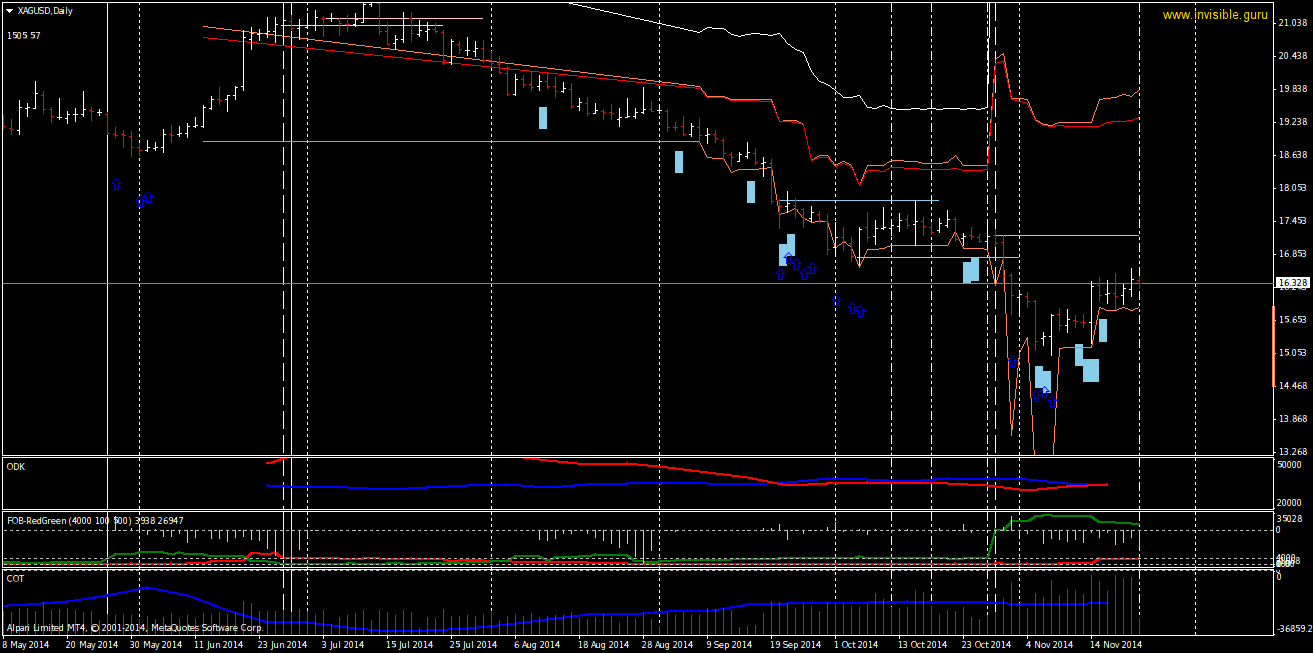The width and height of the screenshot is (1313, 653).
Task: Click the 17.453 price scale label
Action: click(1293, 221)
